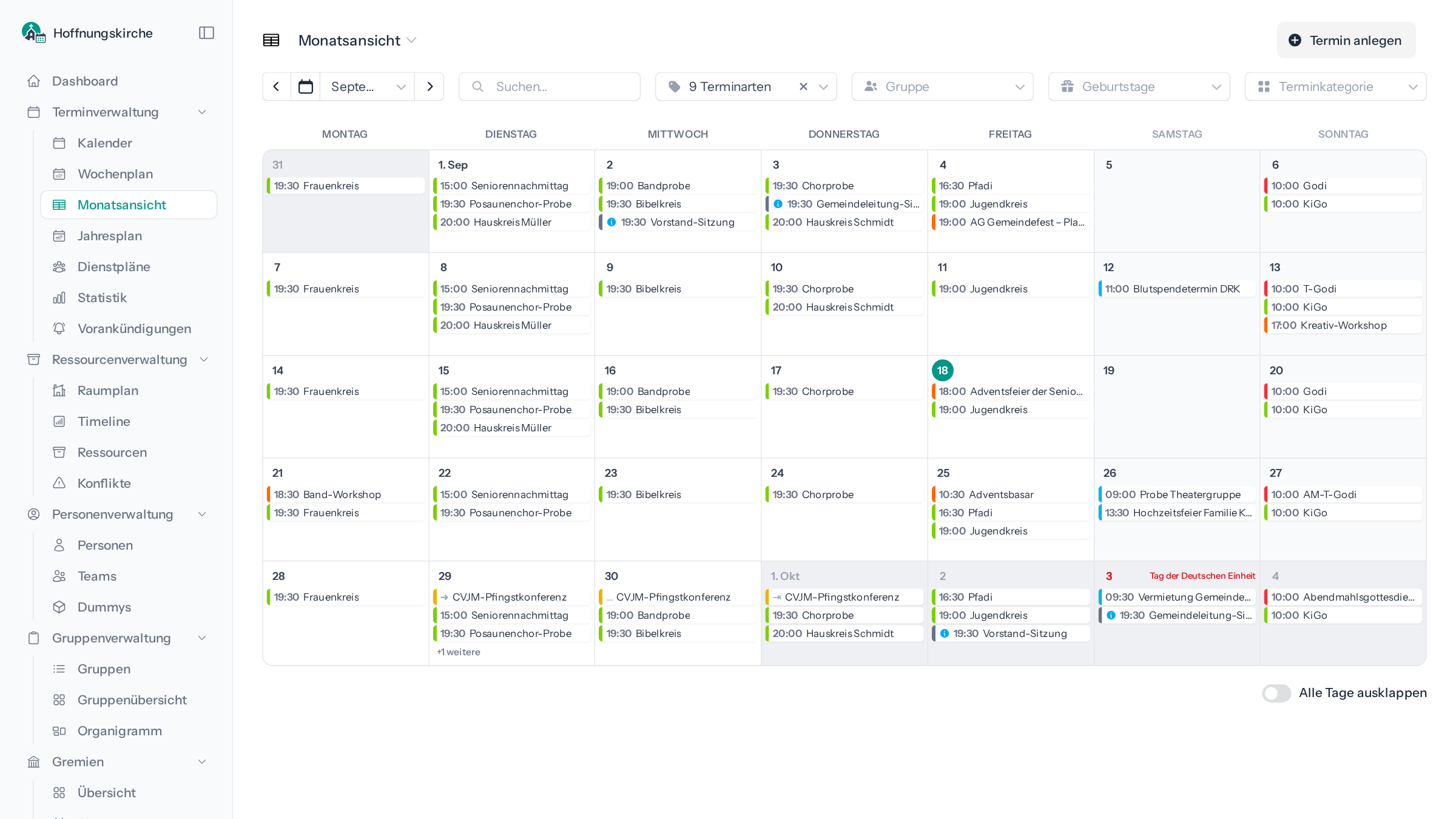Collapse the Ressourcenverwaltung section
This screenshot has height=819, width=1456.
coord(204,360)
